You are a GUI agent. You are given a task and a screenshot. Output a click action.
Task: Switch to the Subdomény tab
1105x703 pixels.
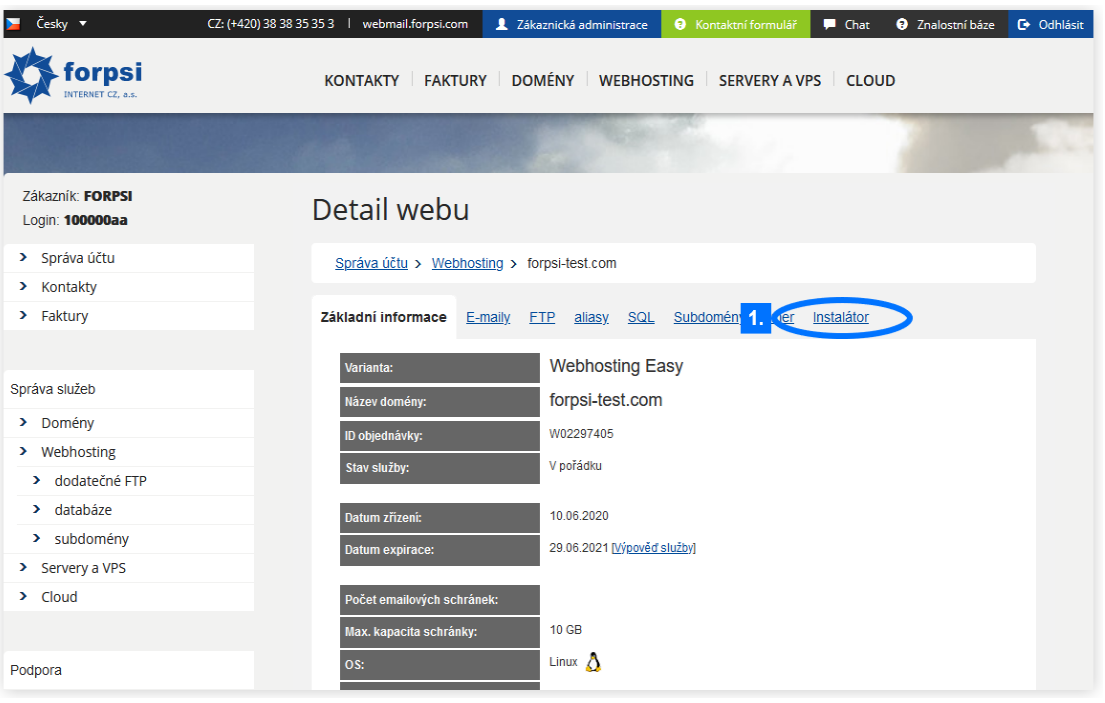(707, 318)
